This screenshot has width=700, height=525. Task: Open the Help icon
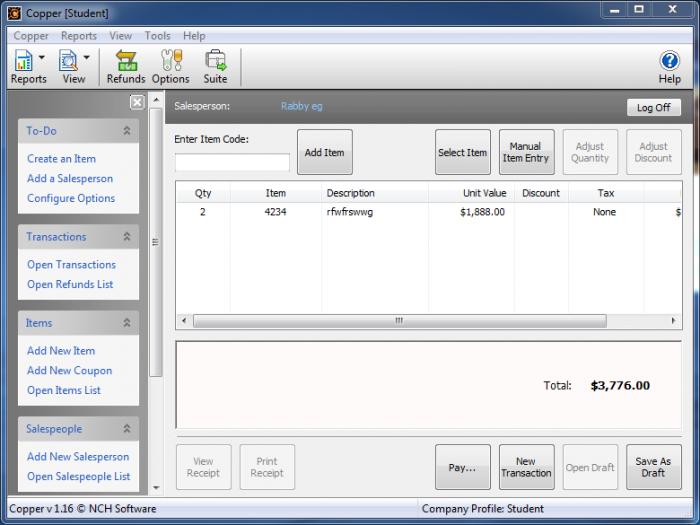pos(670,67)
